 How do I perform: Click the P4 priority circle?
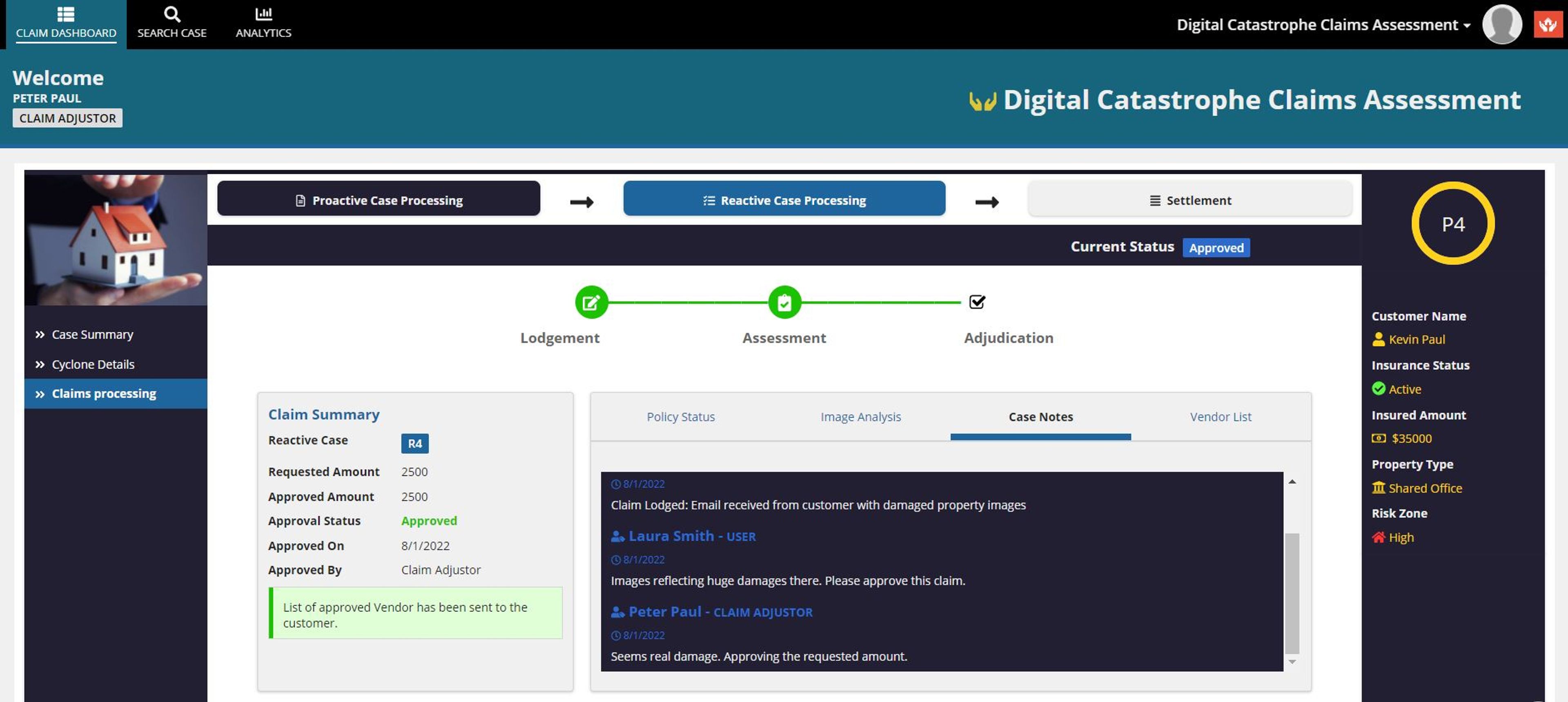(1452, 223)
